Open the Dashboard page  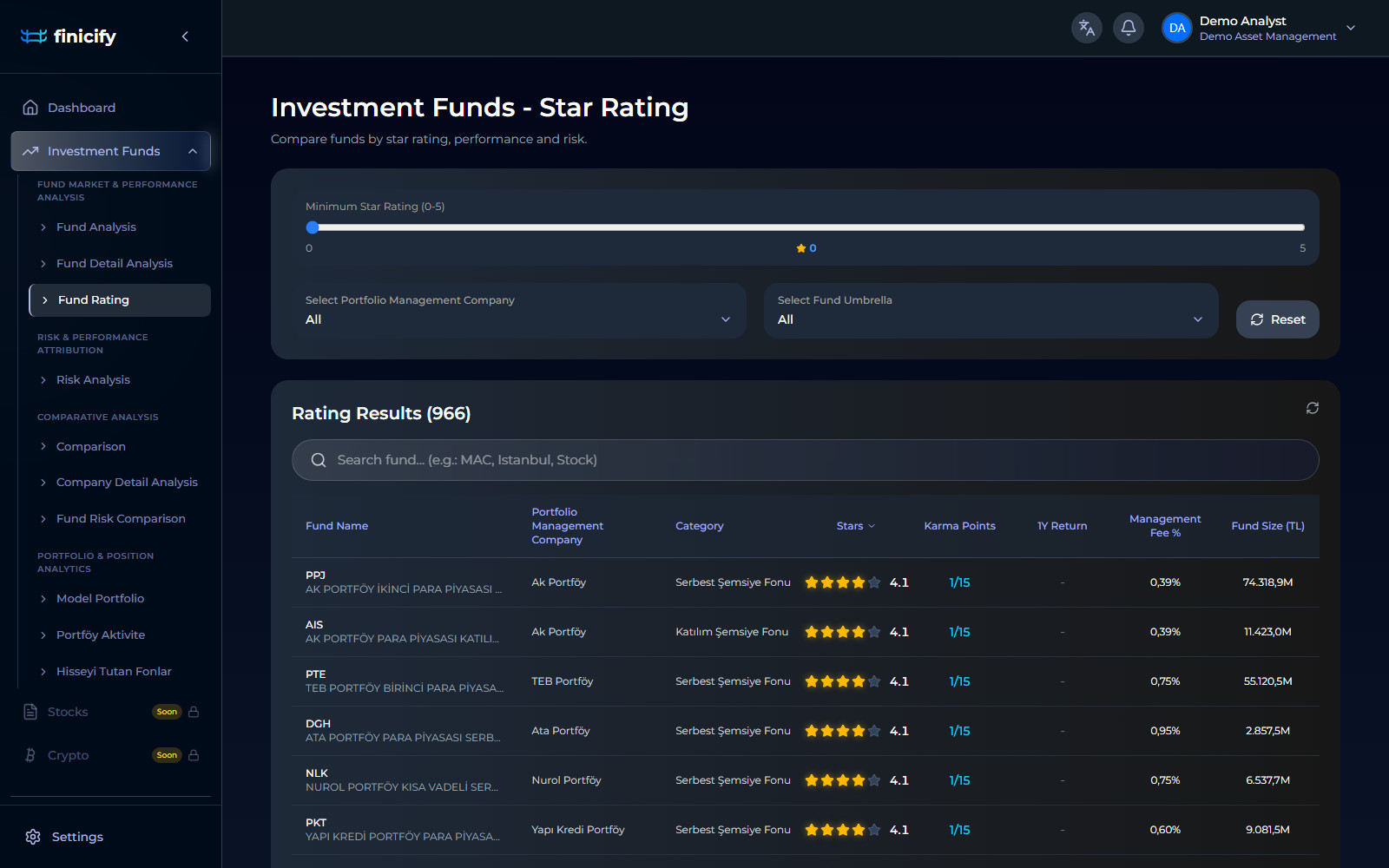(111, 108)
